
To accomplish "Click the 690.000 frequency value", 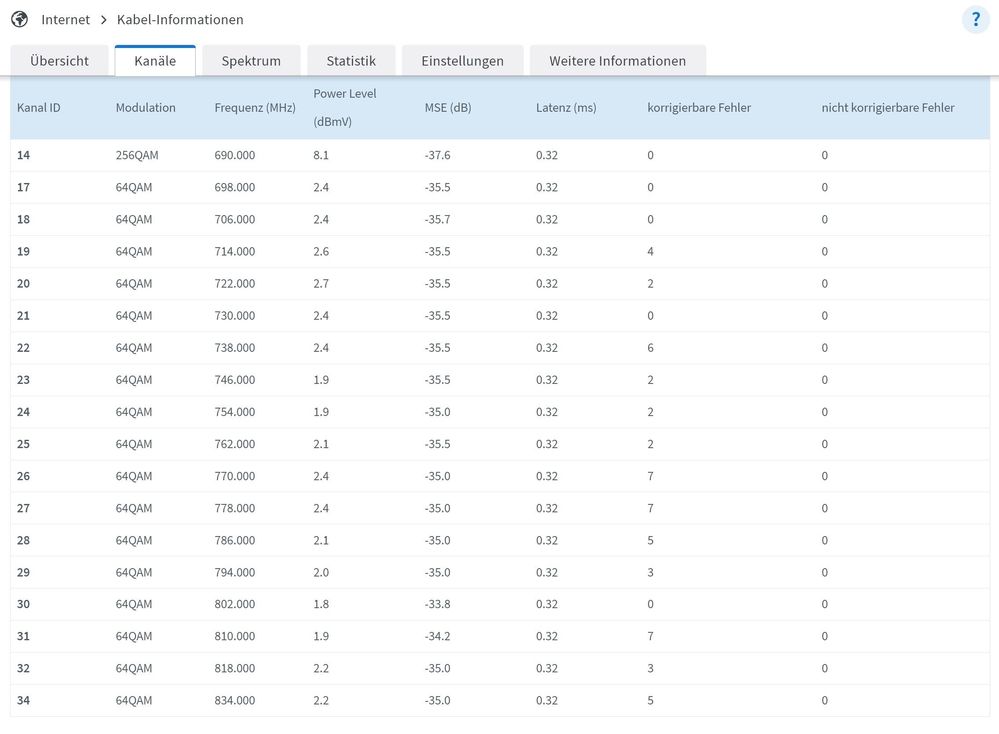I will click(234, 155).
